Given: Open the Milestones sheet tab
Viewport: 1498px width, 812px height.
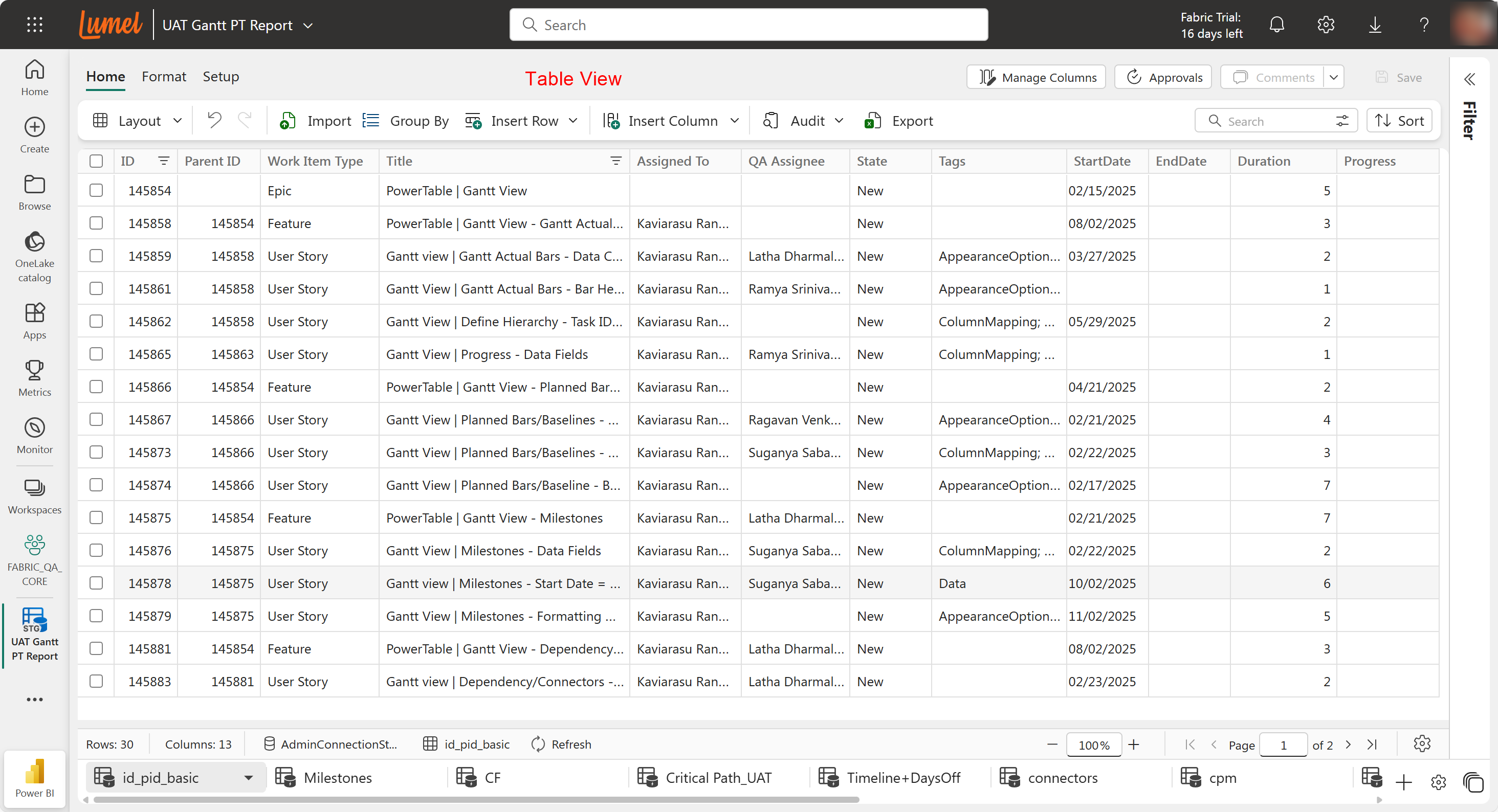Looking at the screenshot, I should pyautogui.click(x=337, y=778).
